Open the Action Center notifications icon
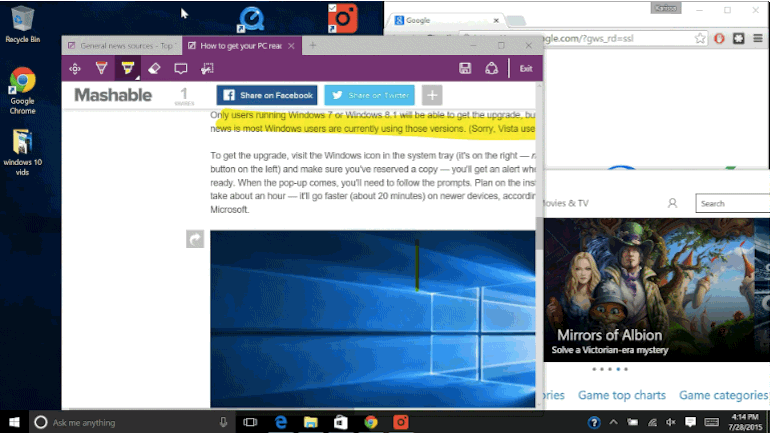The width and height of the screenshot is (770, 433). click(x=690, y=422)
